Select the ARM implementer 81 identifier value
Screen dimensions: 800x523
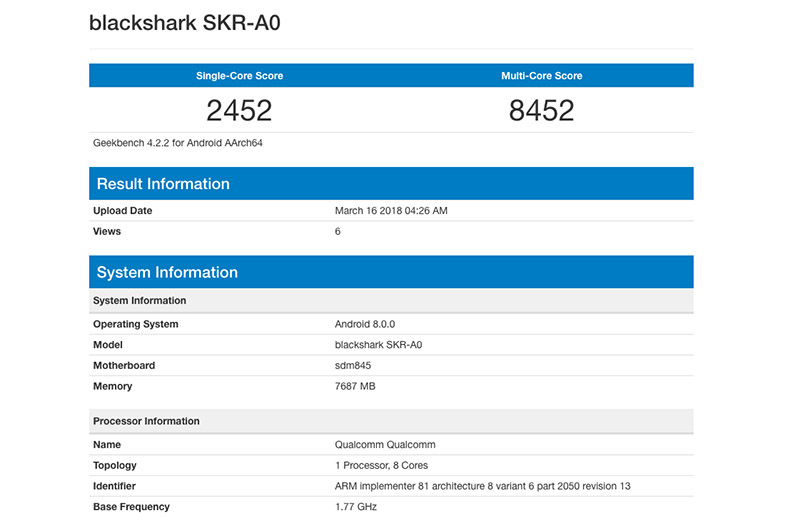483,486
